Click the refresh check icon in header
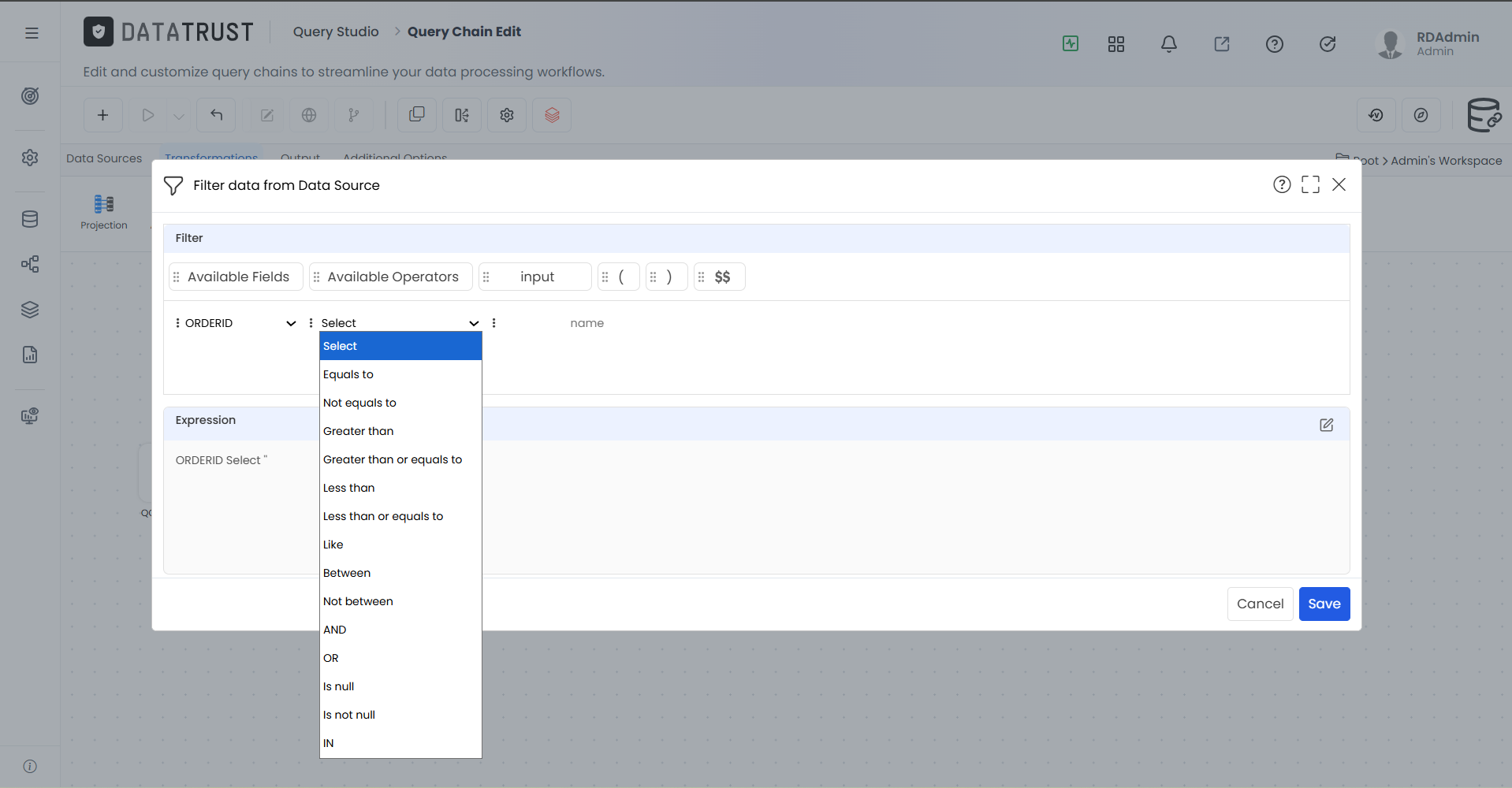Image resolution: width=1512 pixels, height=788 pixels. 1328,44
